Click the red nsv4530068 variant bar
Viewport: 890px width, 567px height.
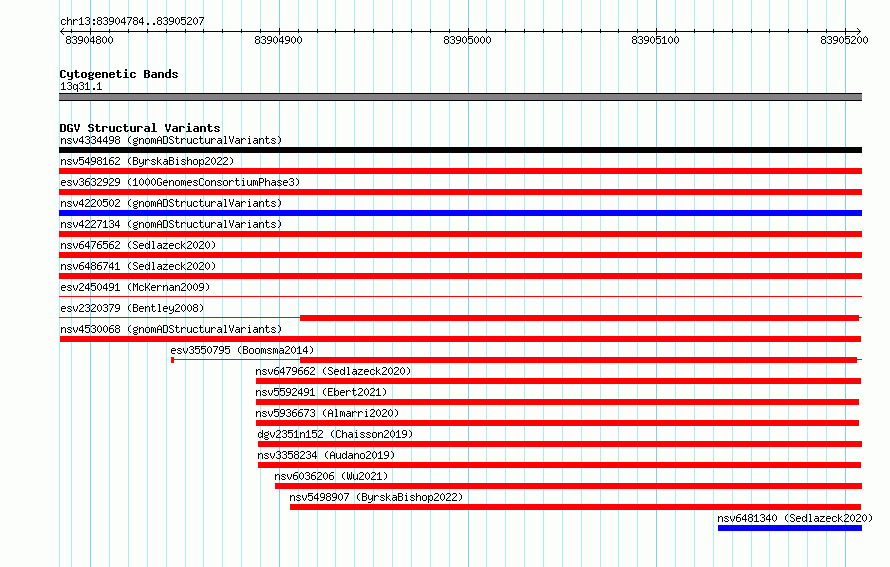pos(460,339)
